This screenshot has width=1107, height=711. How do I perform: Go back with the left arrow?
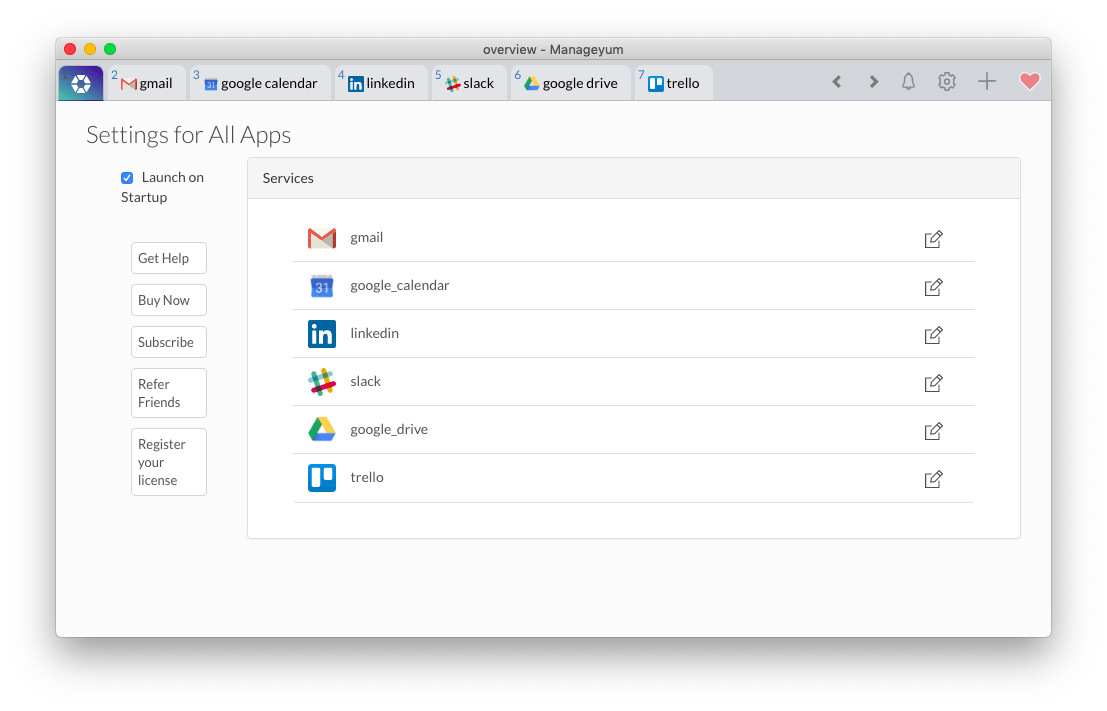coord(837,82)
